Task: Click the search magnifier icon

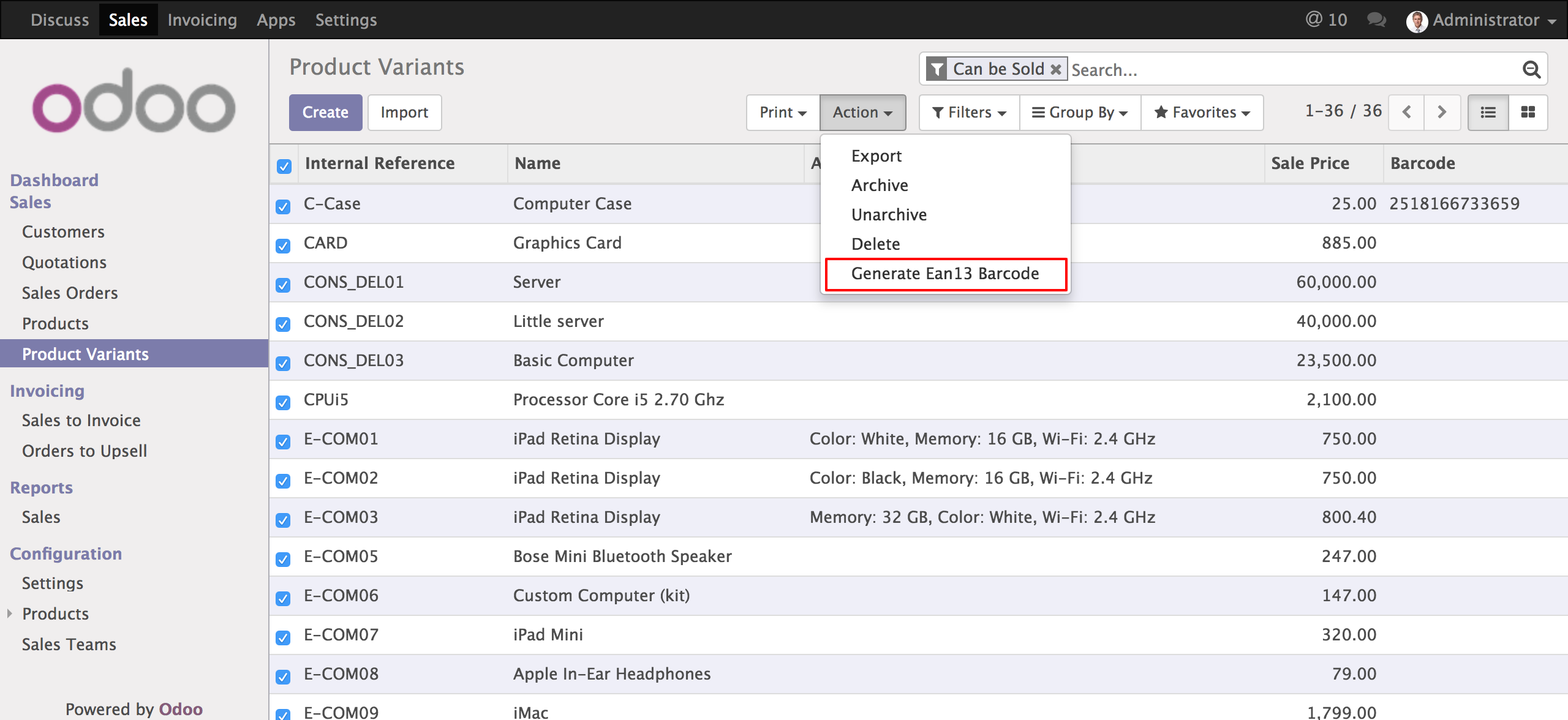Action: pos(1531,70)
